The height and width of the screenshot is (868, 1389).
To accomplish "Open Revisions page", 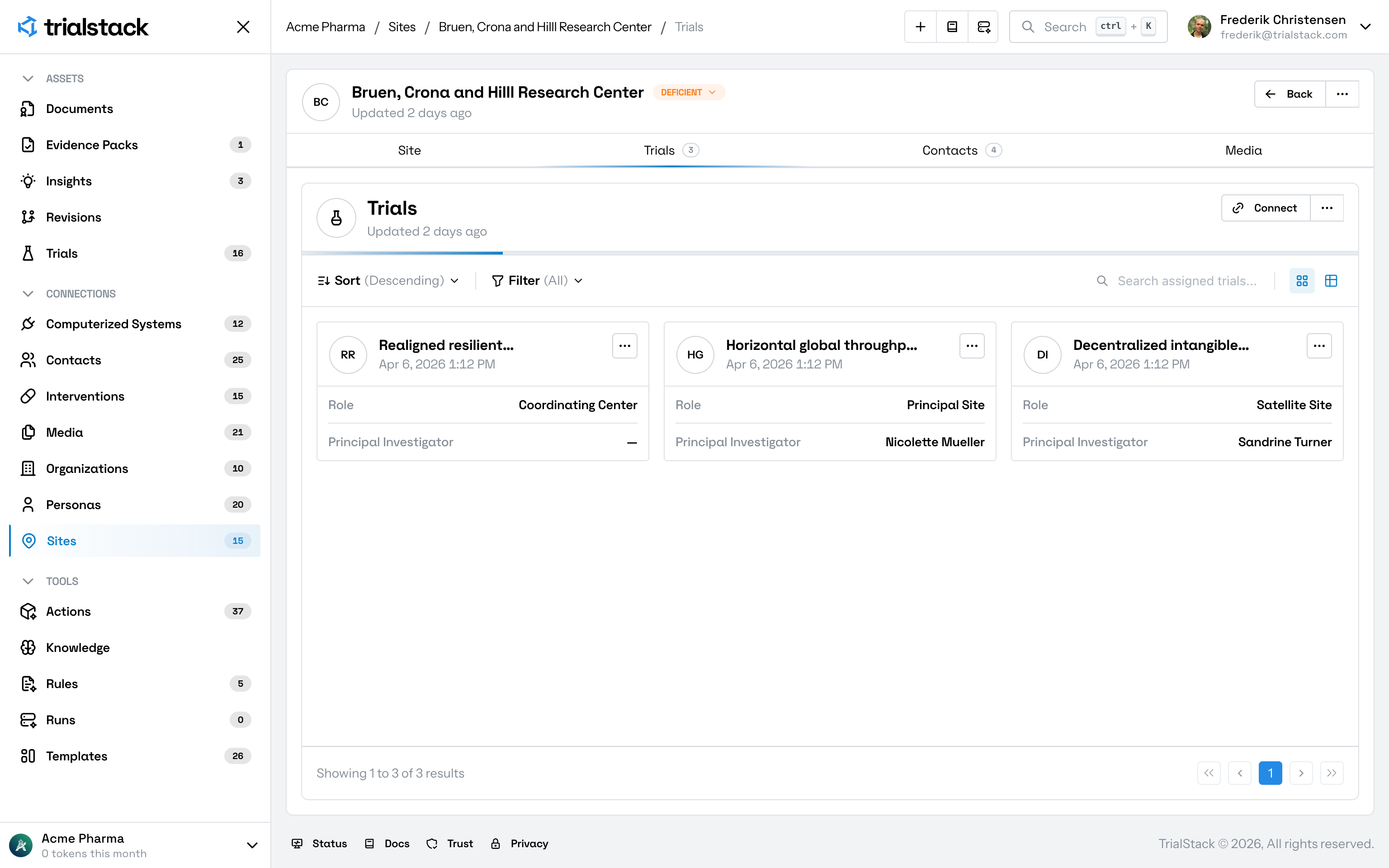I will tap(135, 217).
